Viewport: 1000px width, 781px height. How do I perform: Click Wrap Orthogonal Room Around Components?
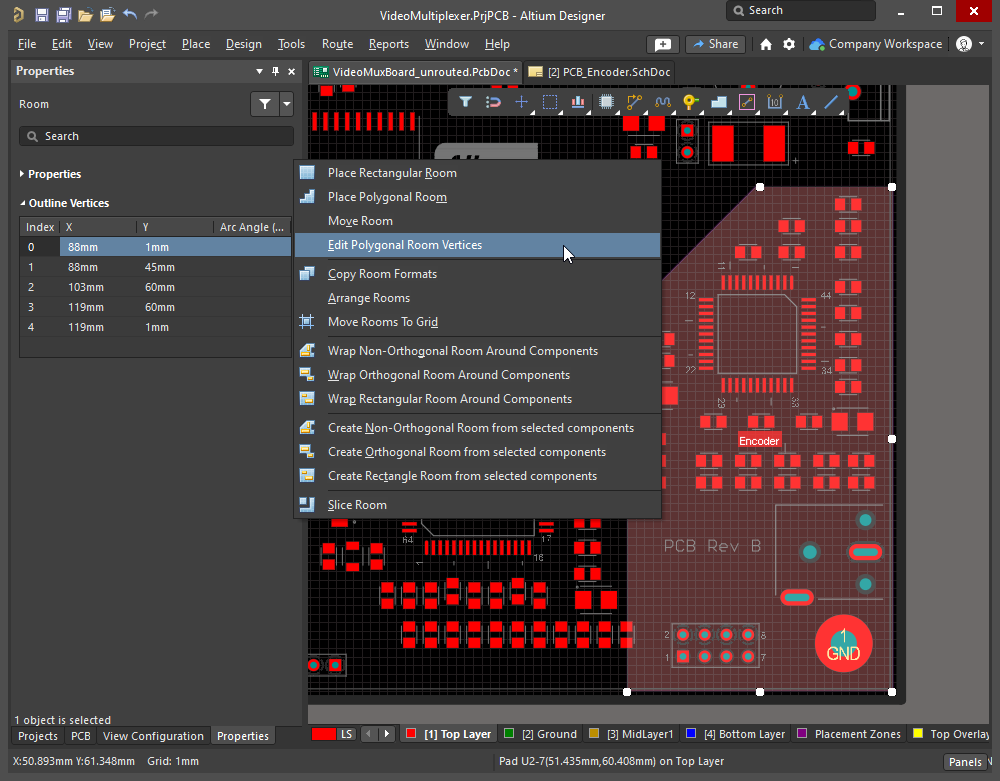tap(477, 375)
